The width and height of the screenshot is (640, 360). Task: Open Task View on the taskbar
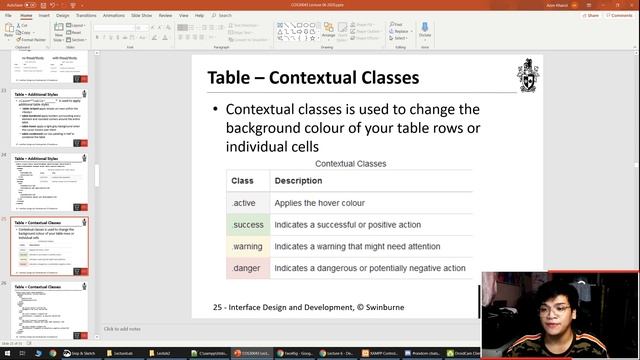click(22, 353)
